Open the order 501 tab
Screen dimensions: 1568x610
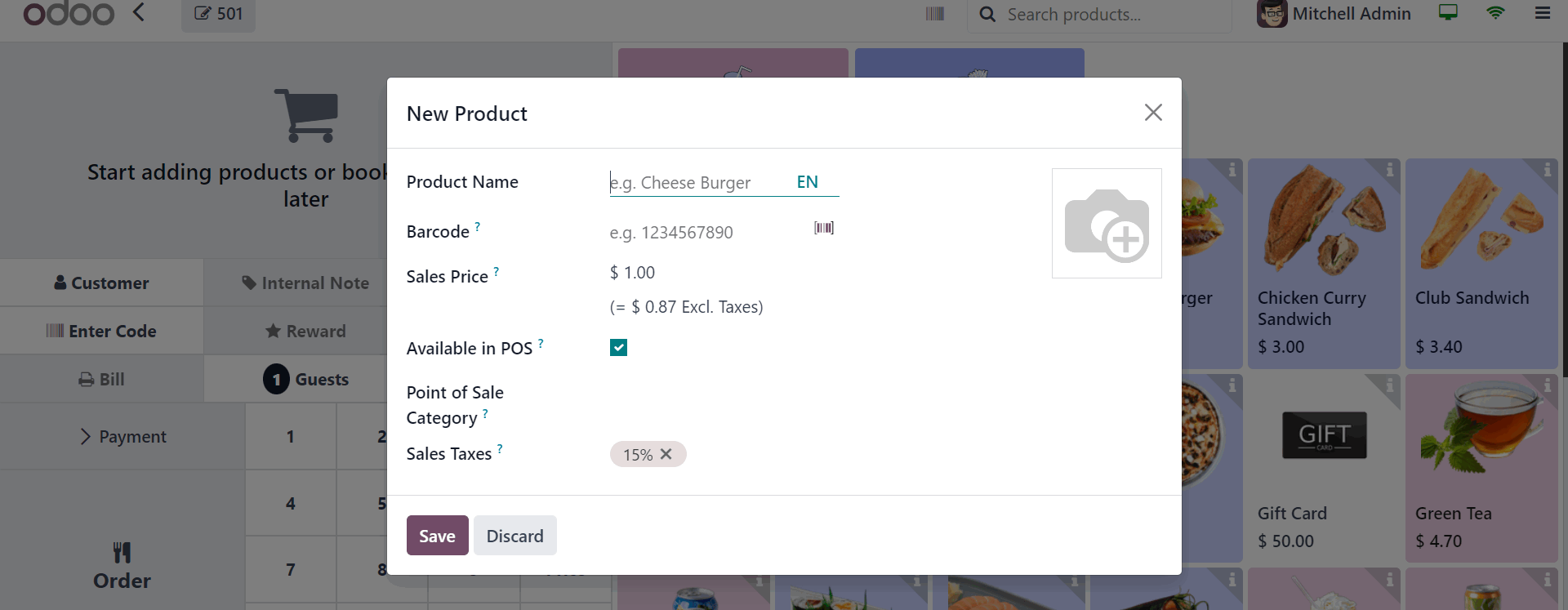(218, 14)
